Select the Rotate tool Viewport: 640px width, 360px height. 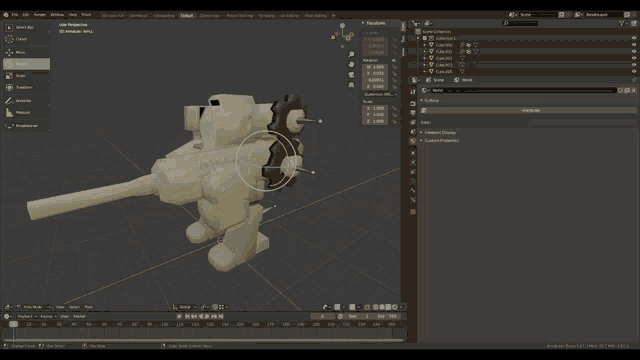point(26,64)
